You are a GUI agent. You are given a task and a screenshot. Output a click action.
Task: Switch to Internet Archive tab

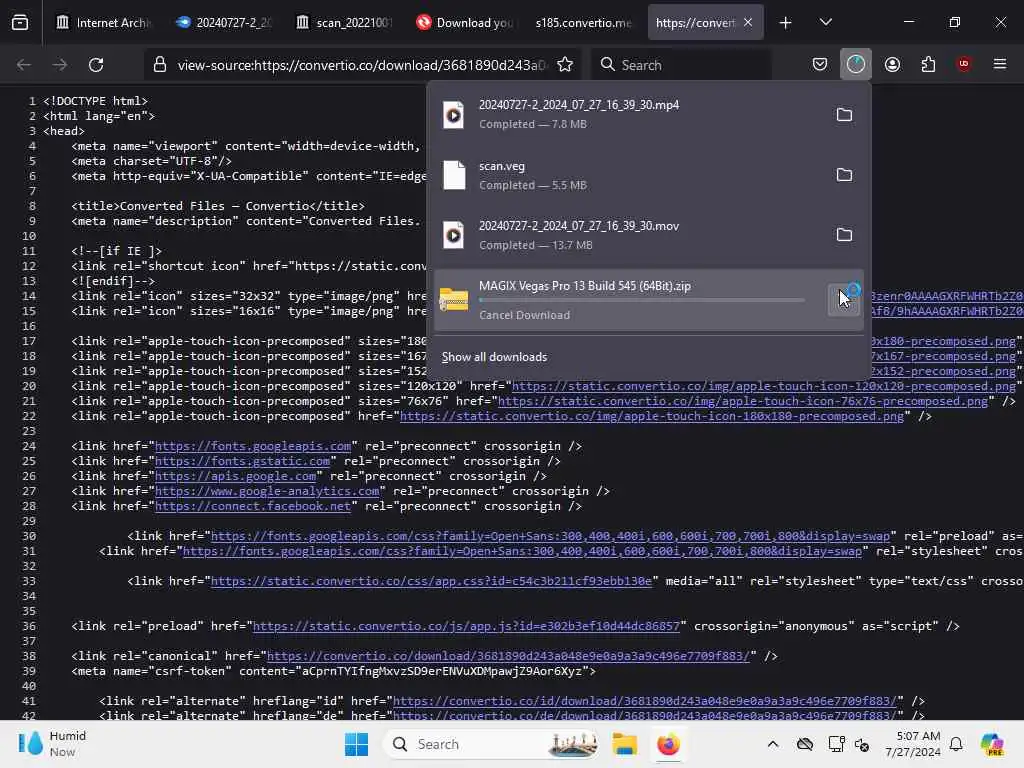[103, 23]
